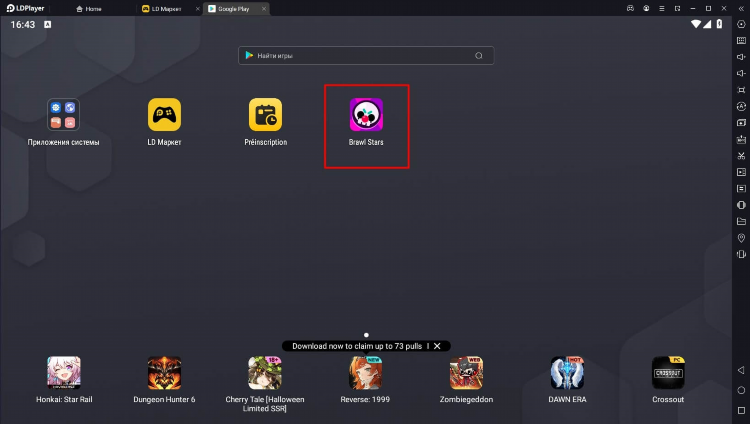Open the Приложения системы folder
This screenshot has height=424, width=750.
[x=63, y=114]
